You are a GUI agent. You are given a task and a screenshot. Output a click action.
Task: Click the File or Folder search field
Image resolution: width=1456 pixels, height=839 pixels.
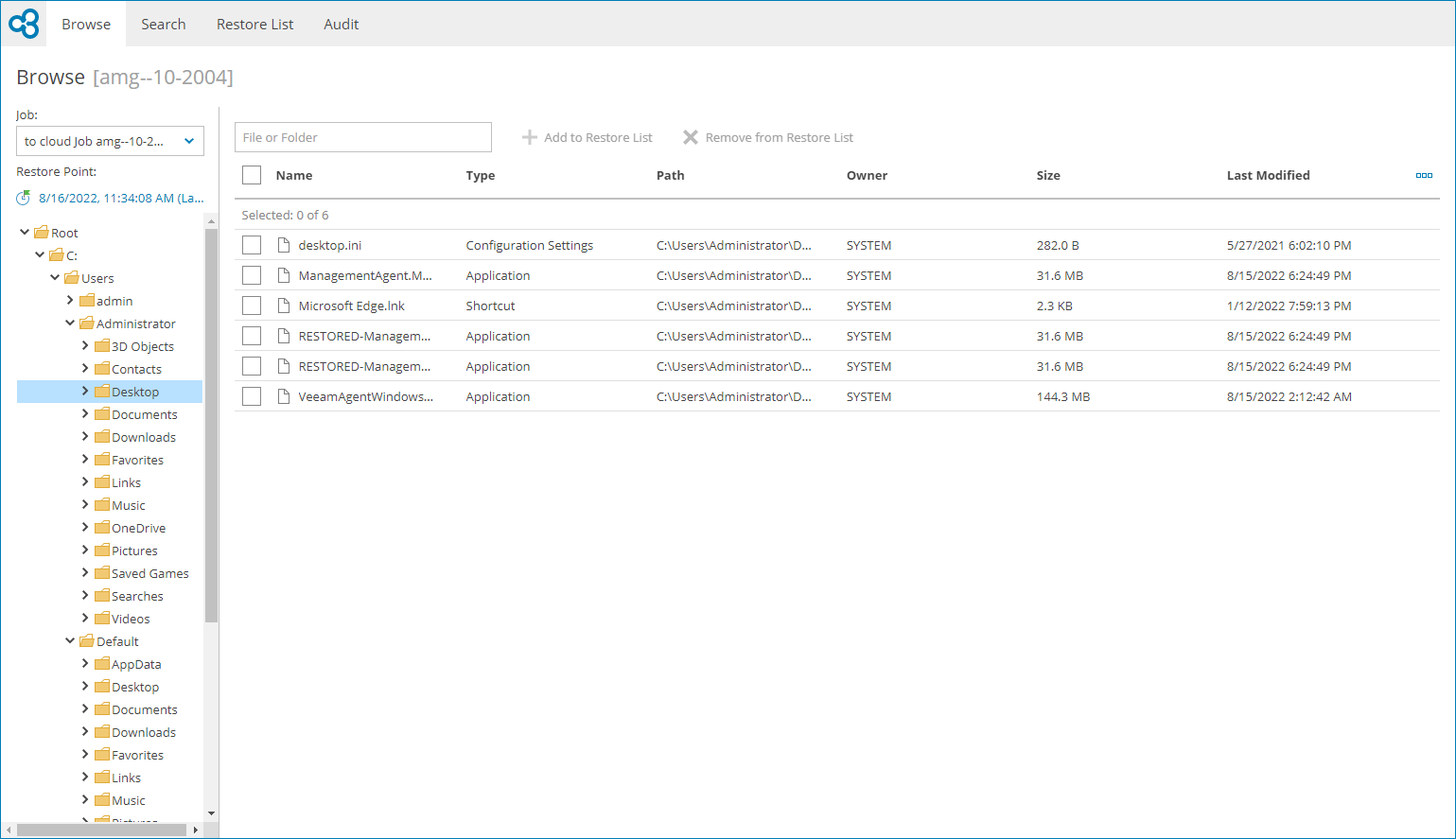pos(362,137)
